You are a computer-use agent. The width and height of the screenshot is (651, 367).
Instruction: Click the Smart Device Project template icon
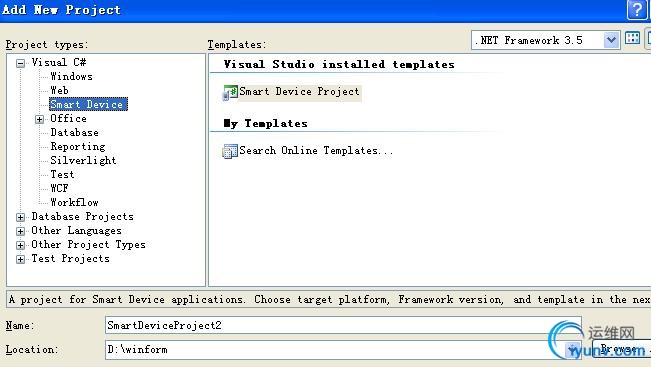[230, 92]
